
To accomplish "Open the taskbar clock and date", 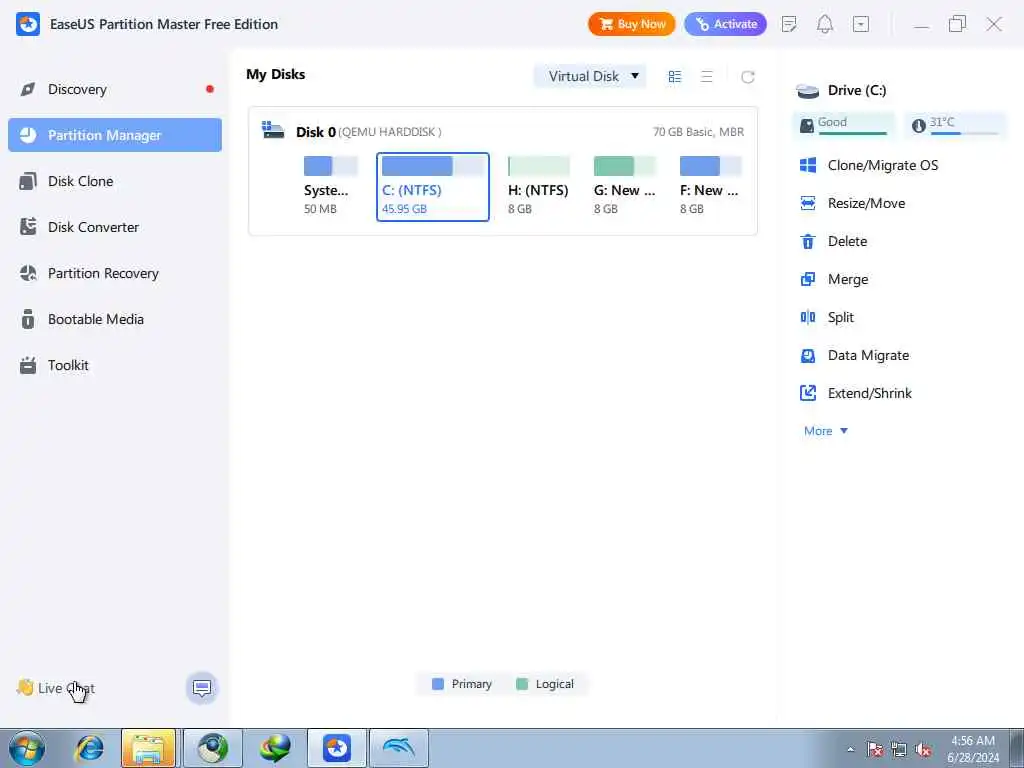I will [973, 749].
